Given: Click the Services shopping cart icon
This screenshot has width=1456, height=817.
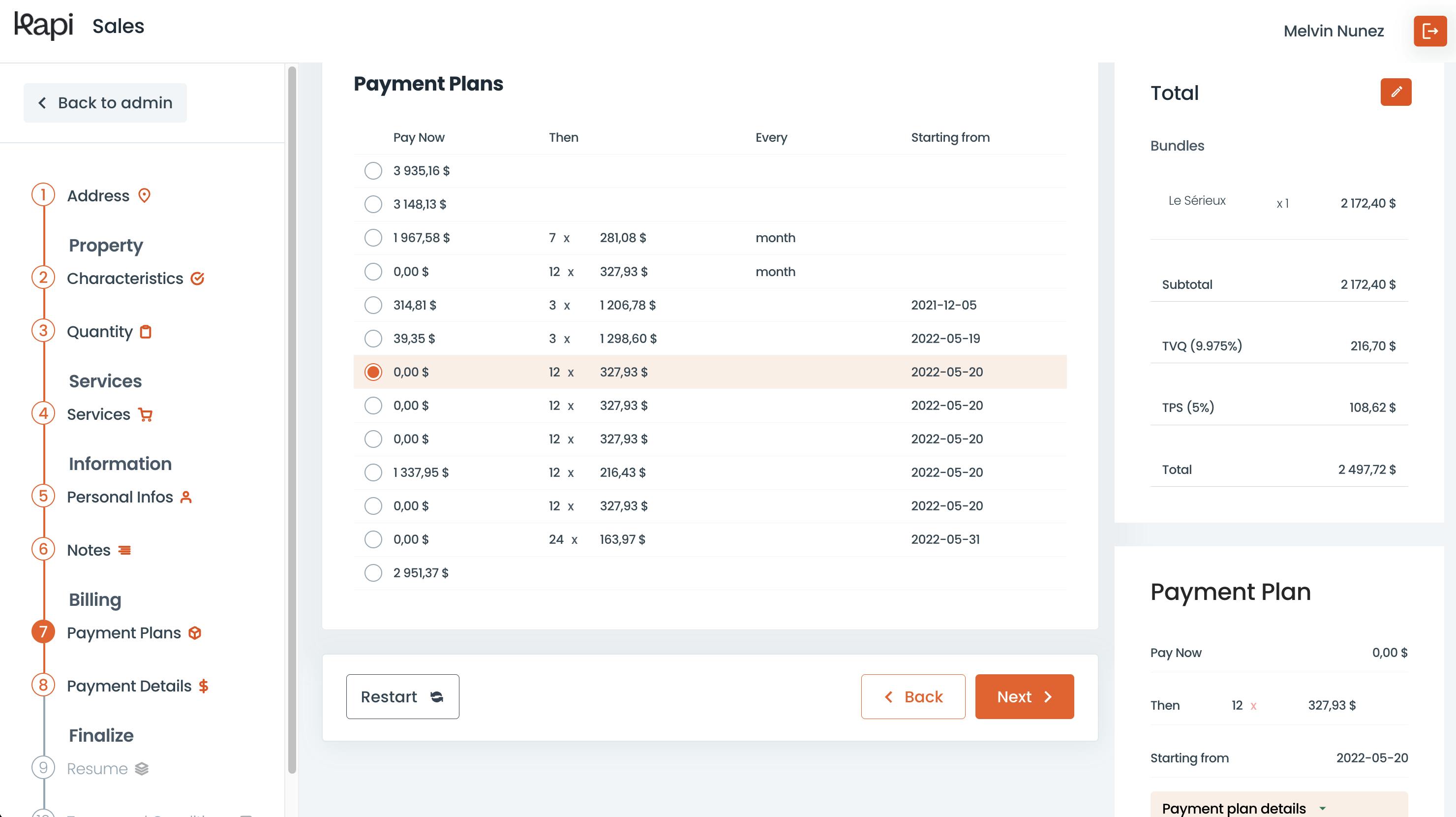Looking at the screenshot, I should (145, 414).
